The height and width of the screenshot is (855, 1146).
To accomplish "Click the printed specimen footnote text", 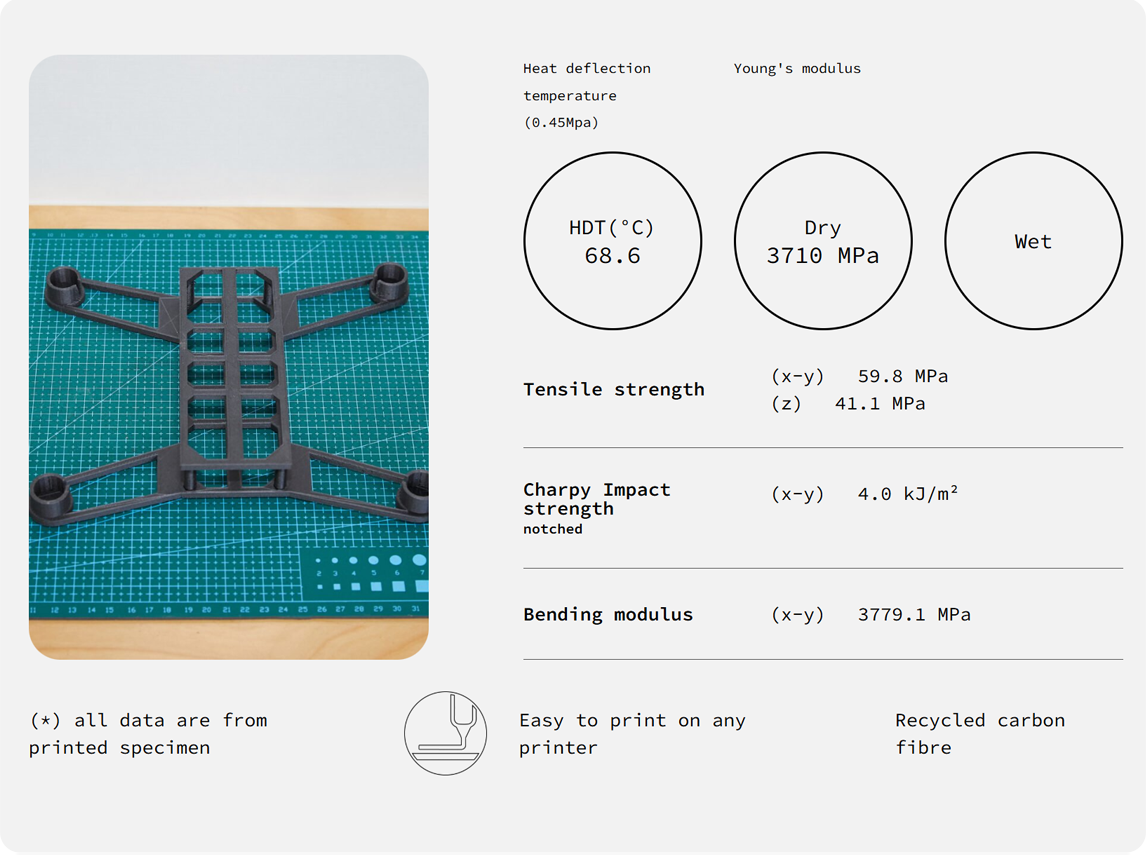I will tap(148, 733).
